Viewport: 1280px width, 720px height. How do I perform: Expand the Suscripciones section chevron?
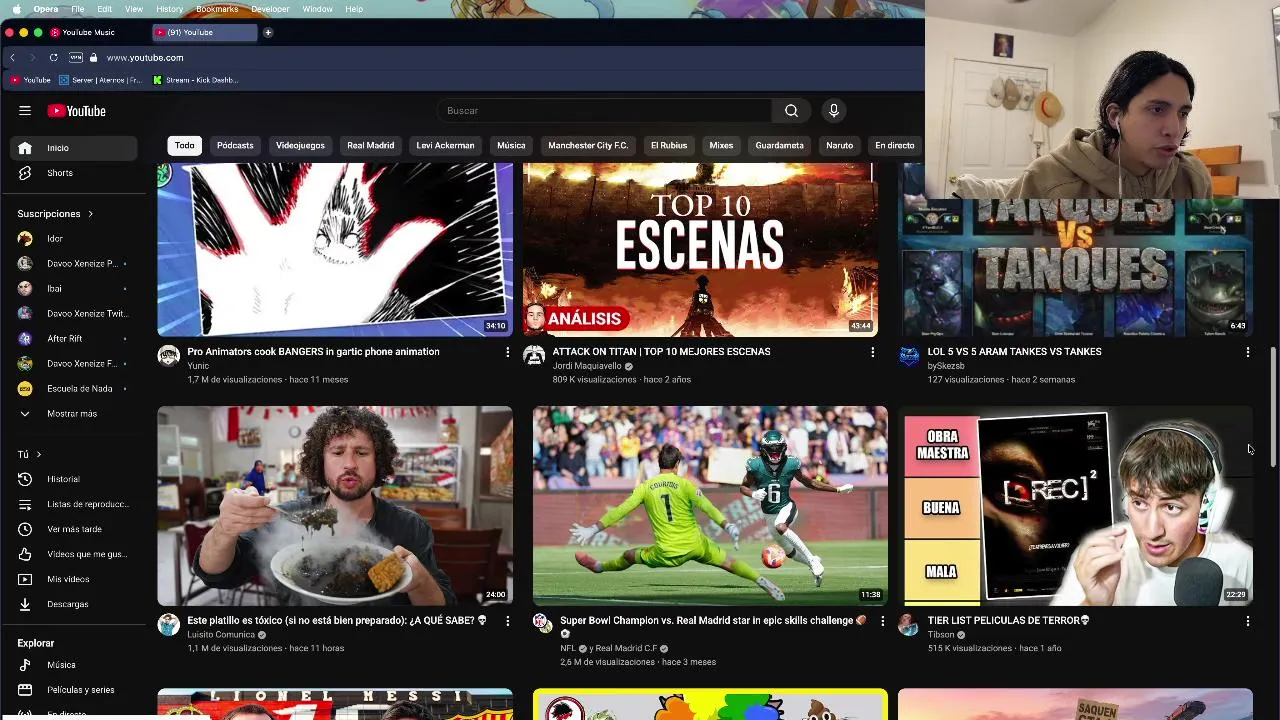coord(90,214)
